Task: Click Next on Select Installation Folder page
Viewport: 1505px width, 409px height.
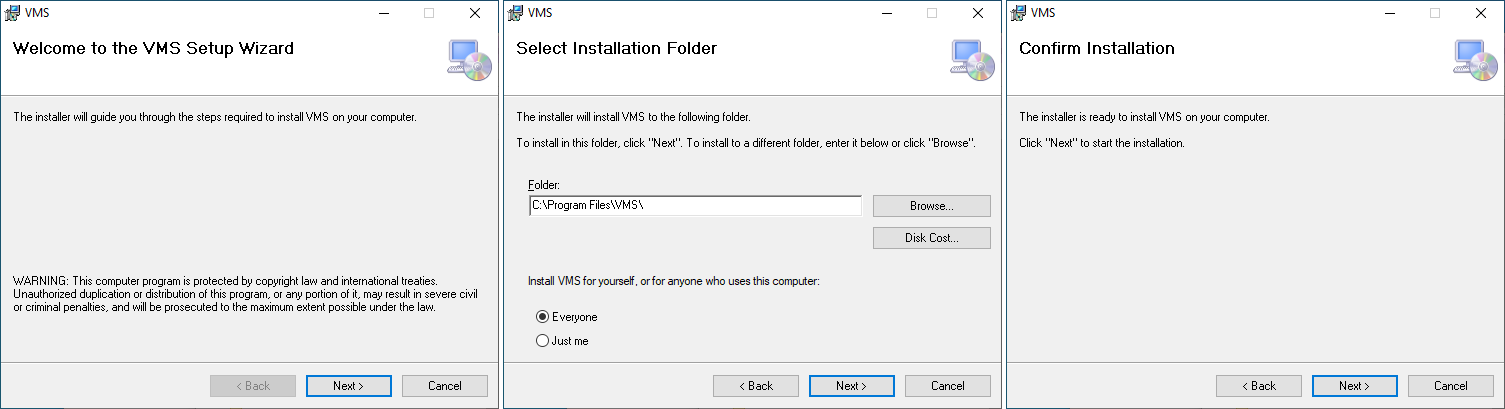Action: [852, 386]
